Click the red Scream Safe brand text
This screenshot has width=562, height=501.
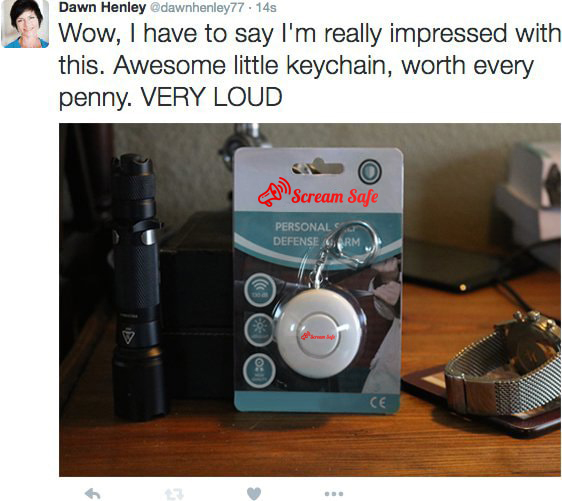334,197
